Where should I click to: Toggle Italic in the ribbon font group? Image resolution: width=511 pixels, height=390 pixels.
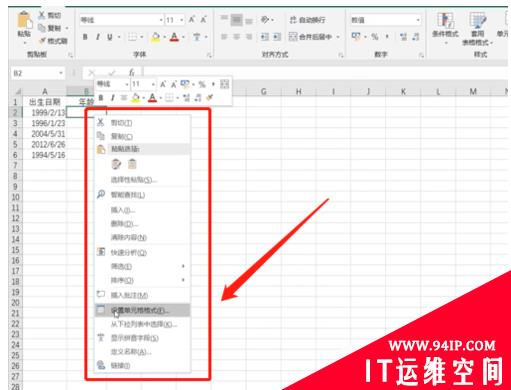tap(98, 37)
